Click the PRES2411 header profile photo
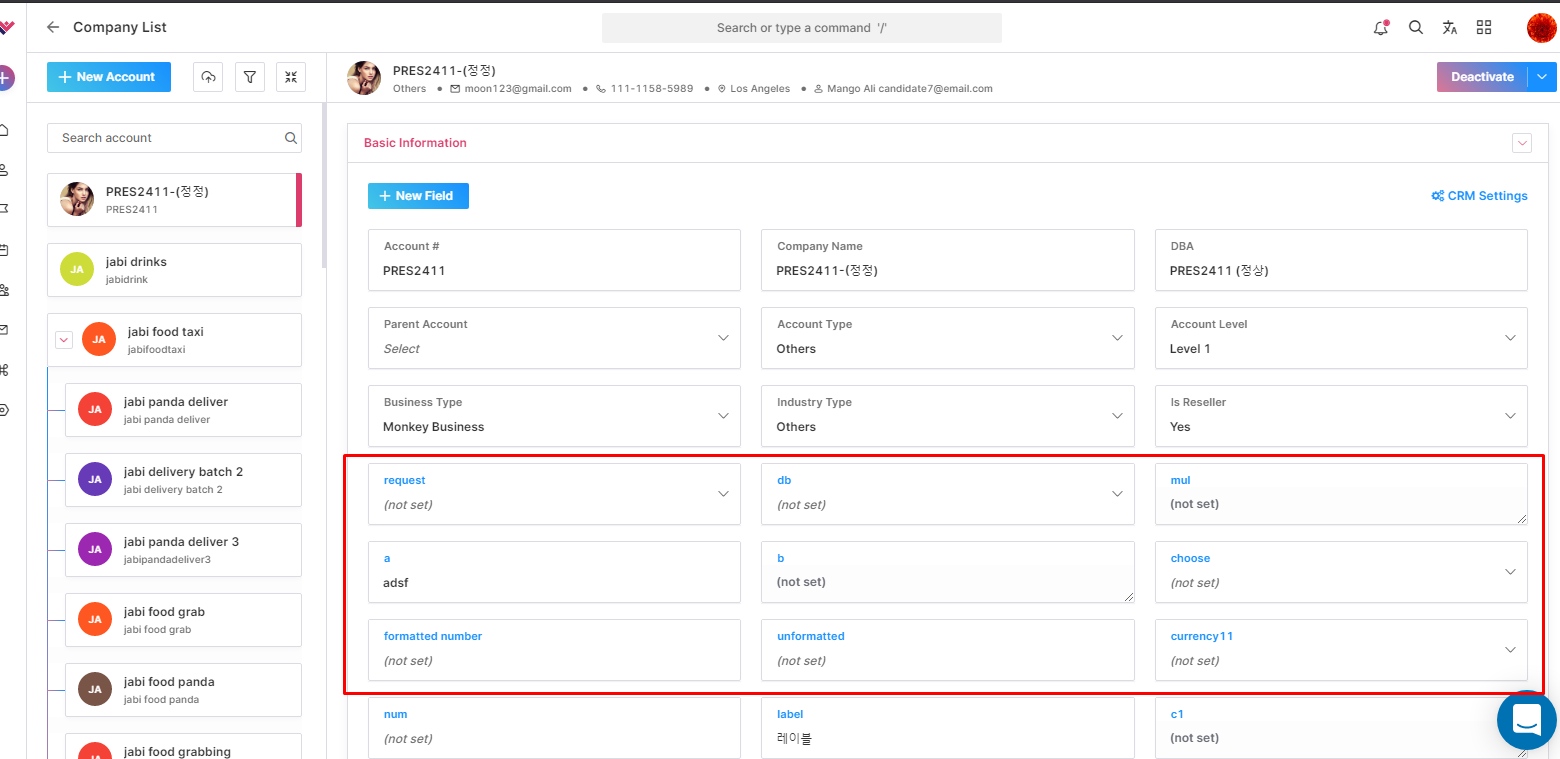Screen dimensions: 1560x759 pyautogui.click(x=364, y=78)
